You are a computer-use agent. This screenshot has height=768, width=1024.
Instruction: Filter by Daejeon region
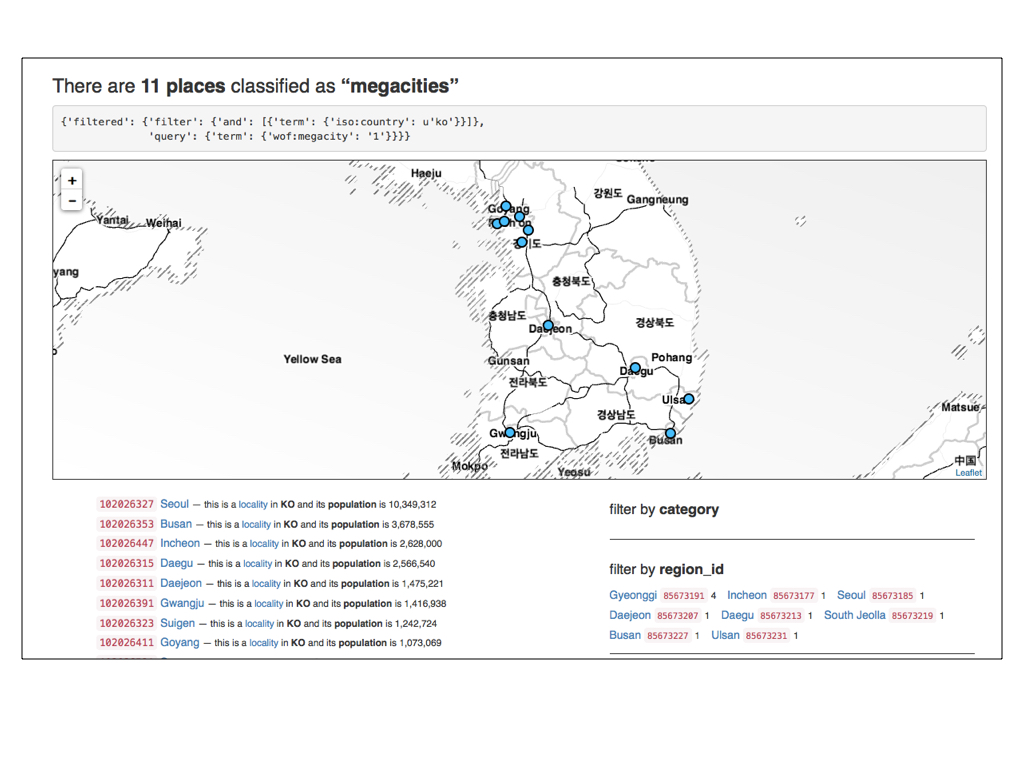[630, 615]
